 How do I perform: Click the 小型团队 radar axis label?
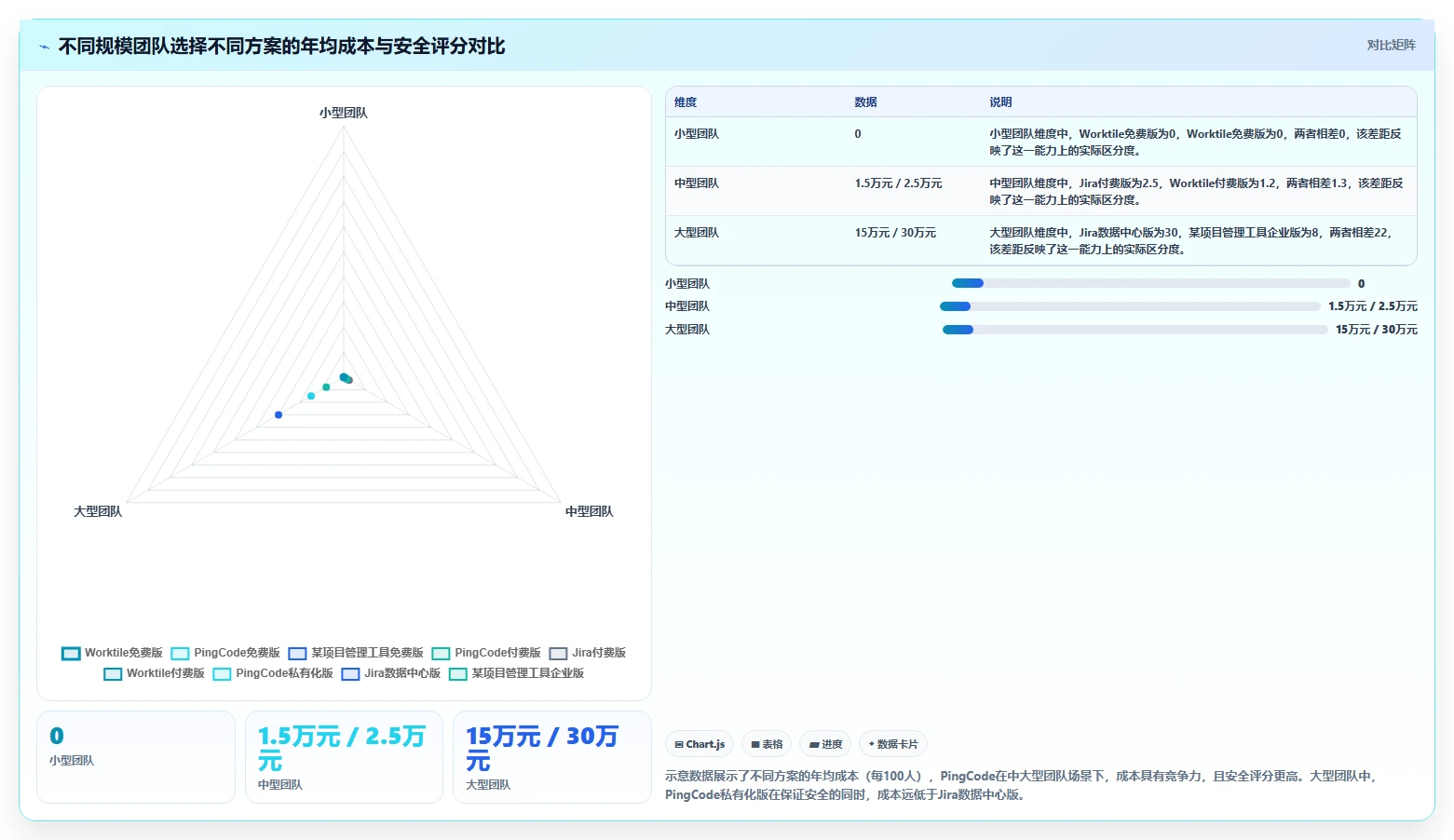(344, 113)
